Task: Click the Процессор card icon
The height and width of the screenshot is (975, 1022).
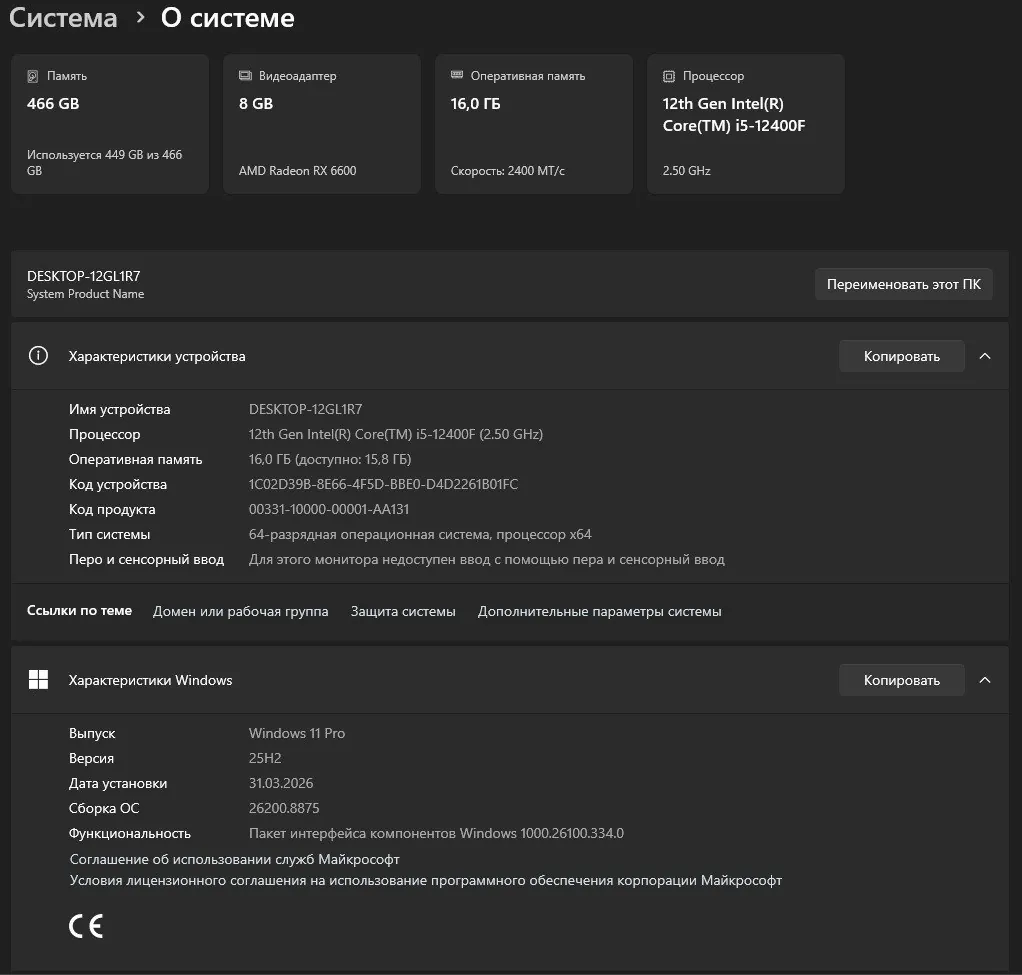Action: [x=669, y=76]
